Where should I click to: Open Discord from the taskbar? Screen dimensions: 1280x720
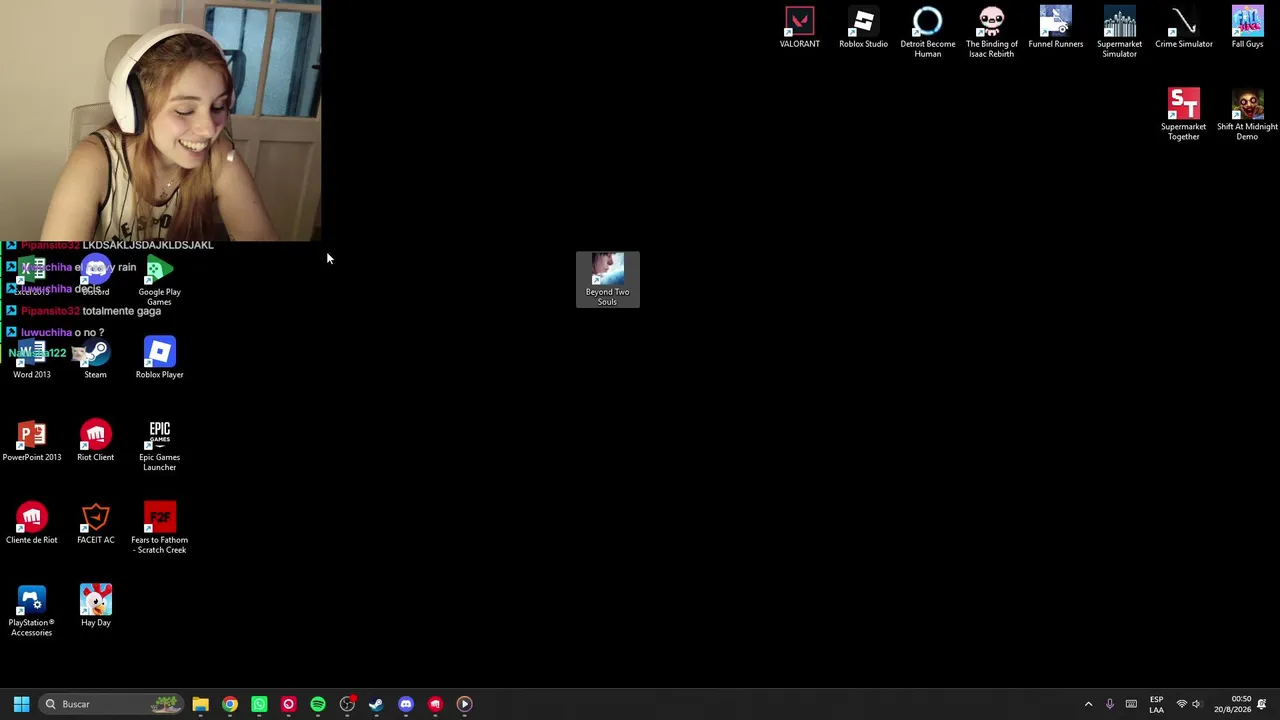pyautogui.click(x=405, y=704)
